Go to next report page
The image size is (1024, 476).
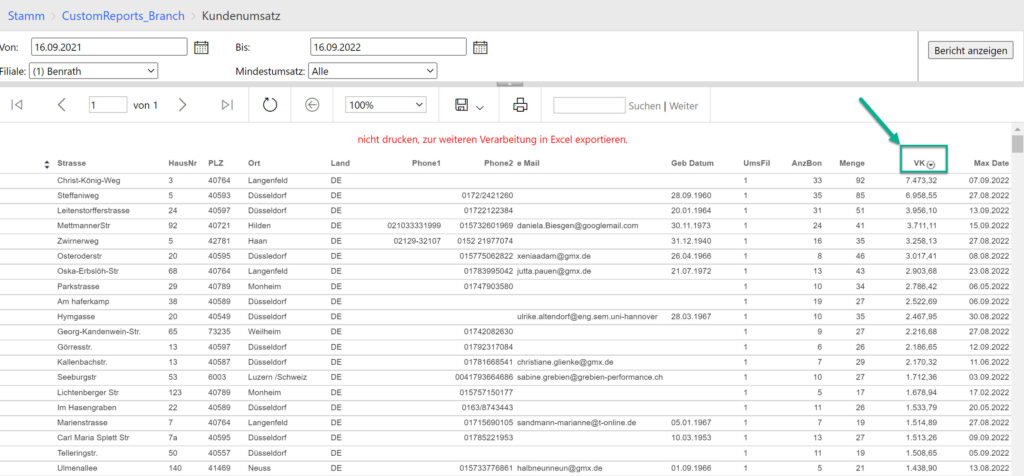pos(182,105)
